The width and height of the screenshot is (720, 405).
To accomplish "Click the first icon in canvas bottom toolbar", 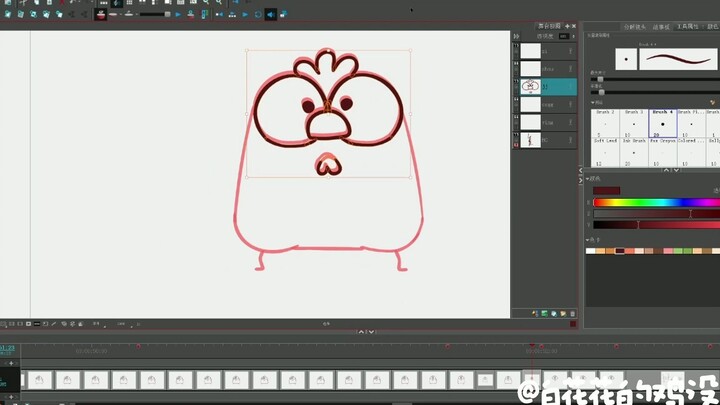I will tap(3, 324).
